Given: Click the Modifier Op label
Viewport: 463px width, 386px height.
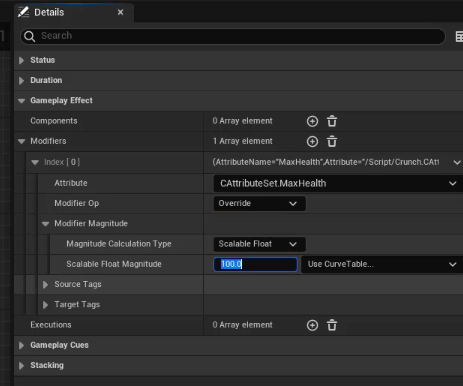Looking at the screenshot, I should [77, 203].
